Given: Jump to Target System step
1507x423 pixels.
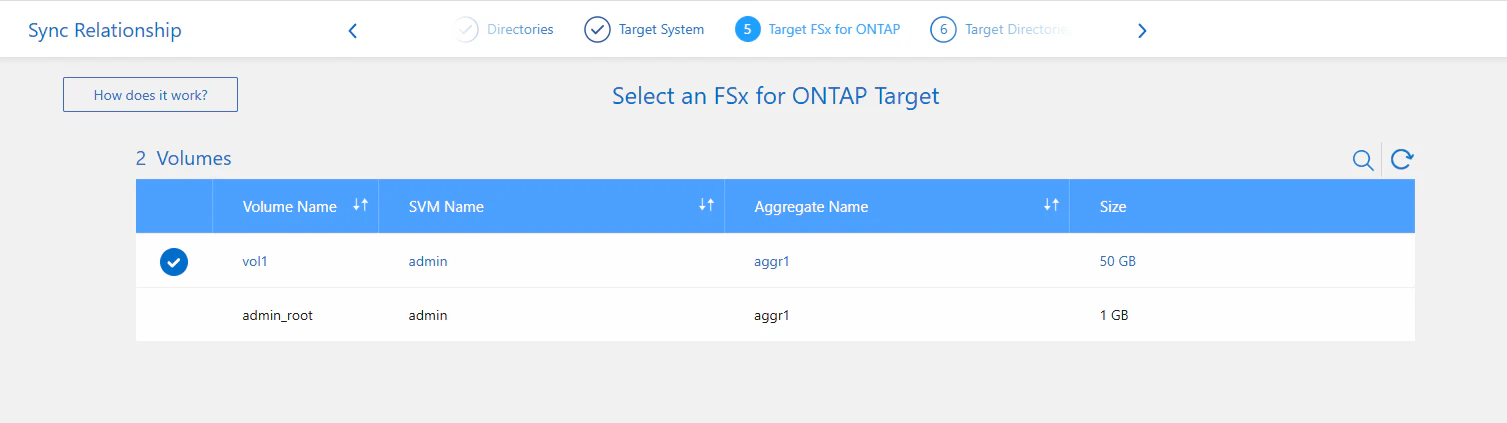Looking at the screenshot, I should (661, 29).
